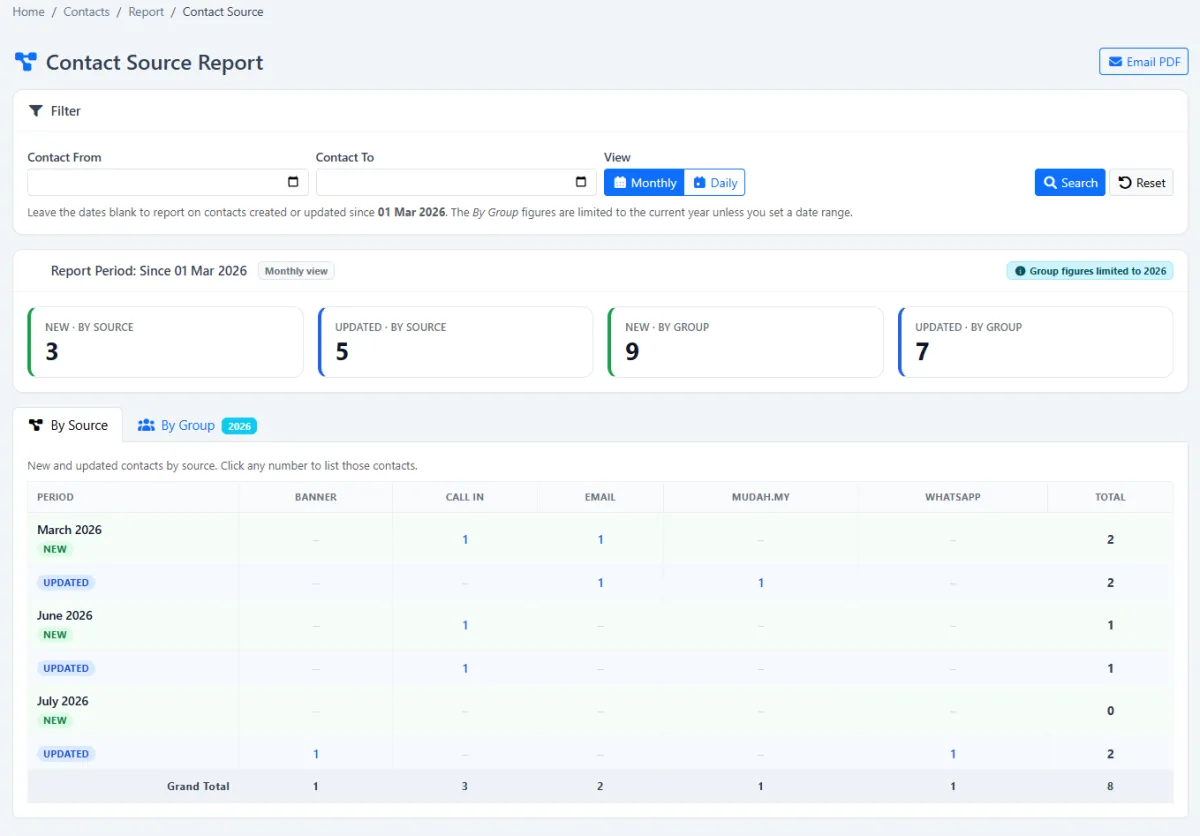Select the By Group tab
1200x836 pixels.
197,425
